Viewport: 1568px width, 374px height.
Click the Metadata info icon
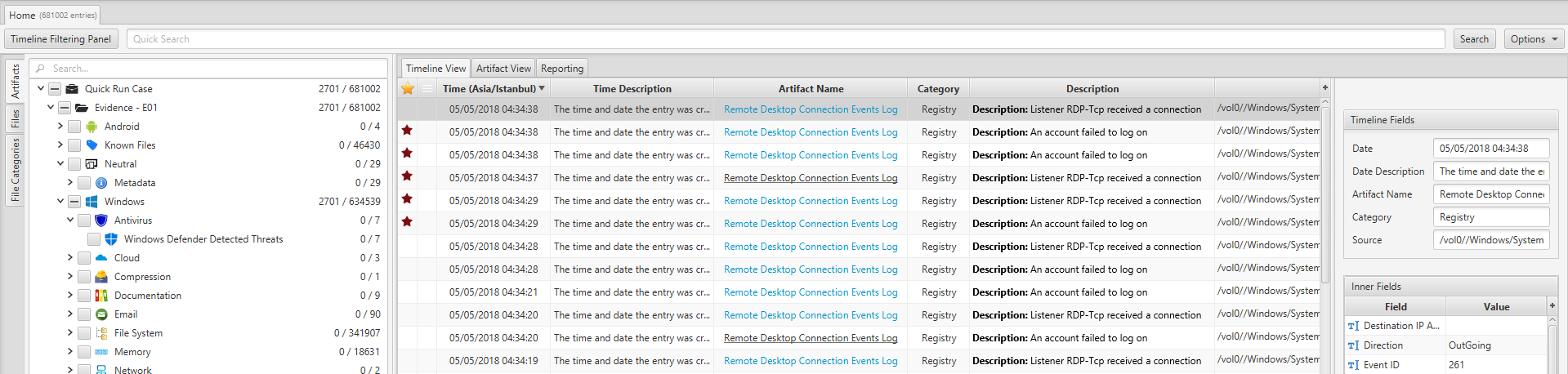tap(101, 183)
